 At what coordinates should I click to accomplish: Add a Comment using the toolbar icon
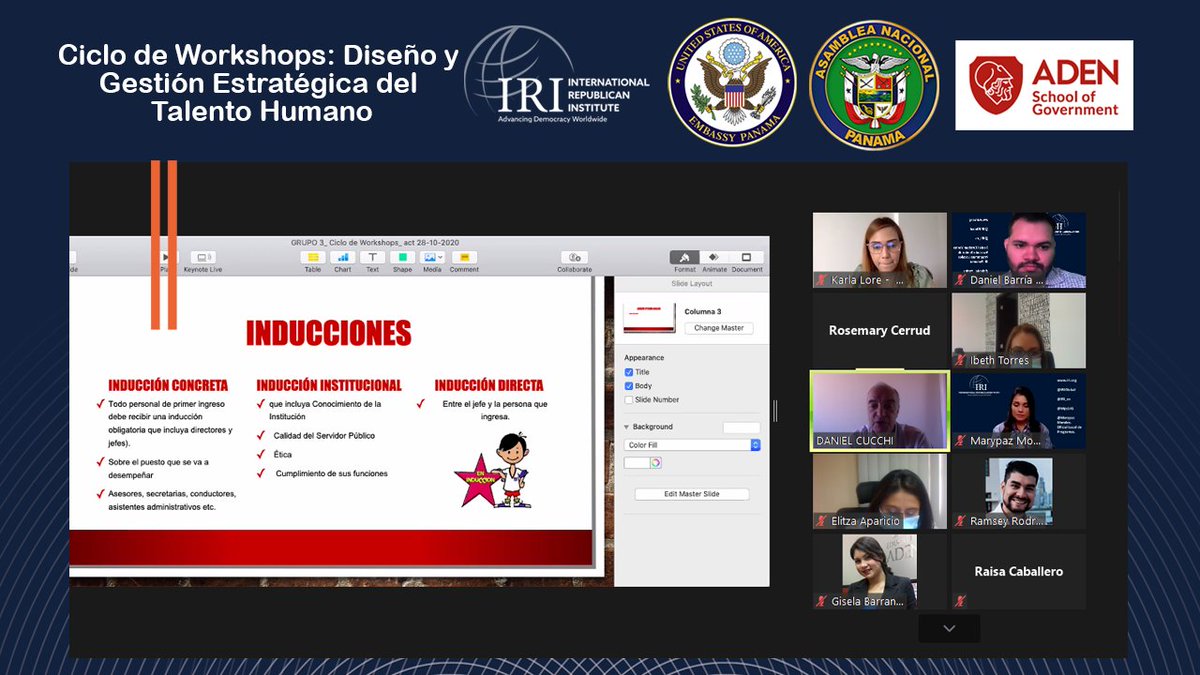(x=464, y=258)
